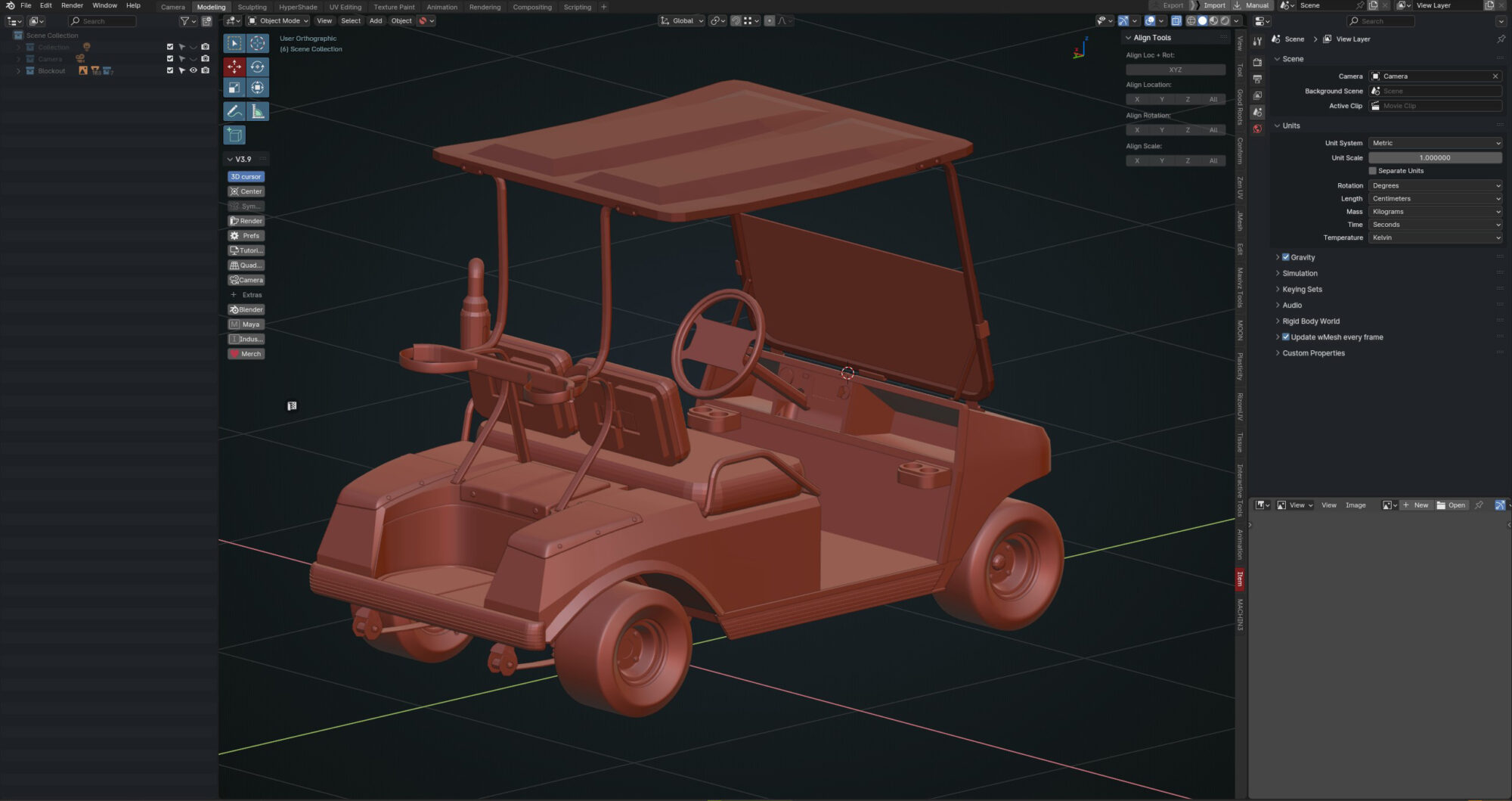Open the Render properties tab icon
Screen dimensions: 1512x801
pyautogui.click(x=1257, y=62)
